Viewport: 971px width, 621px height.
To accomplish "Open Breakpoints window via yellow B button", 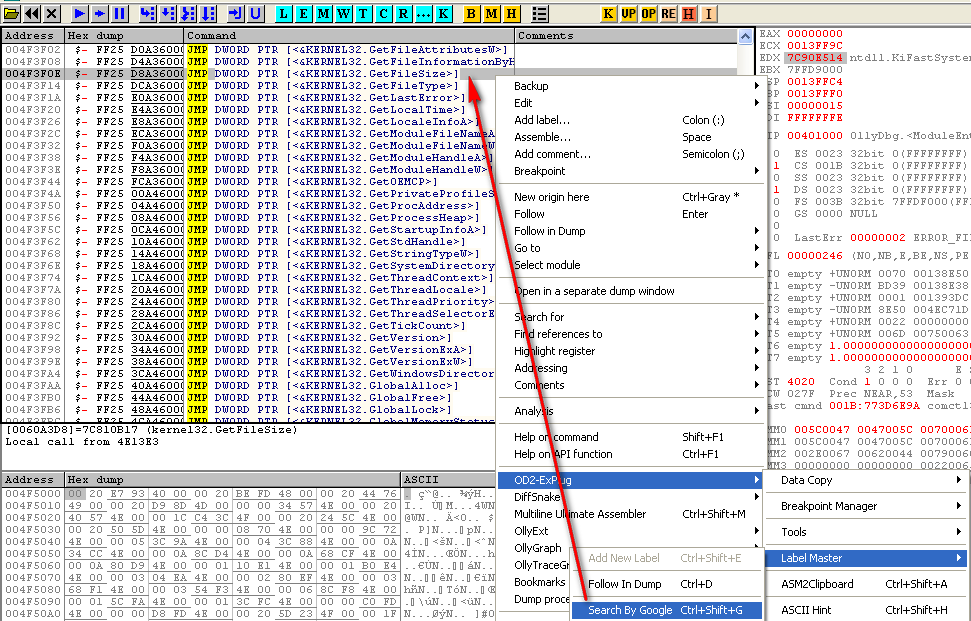I will click(x=471, y=13).
